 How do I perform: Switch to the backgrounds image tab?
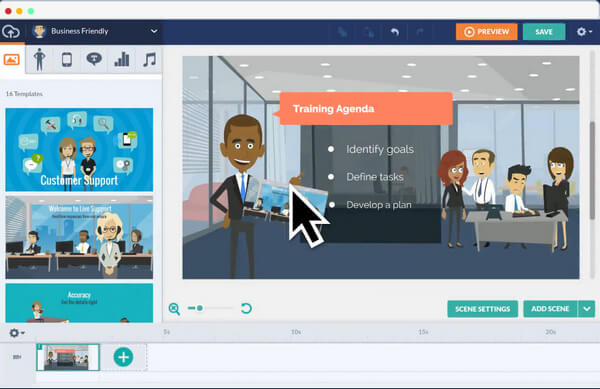12,60
